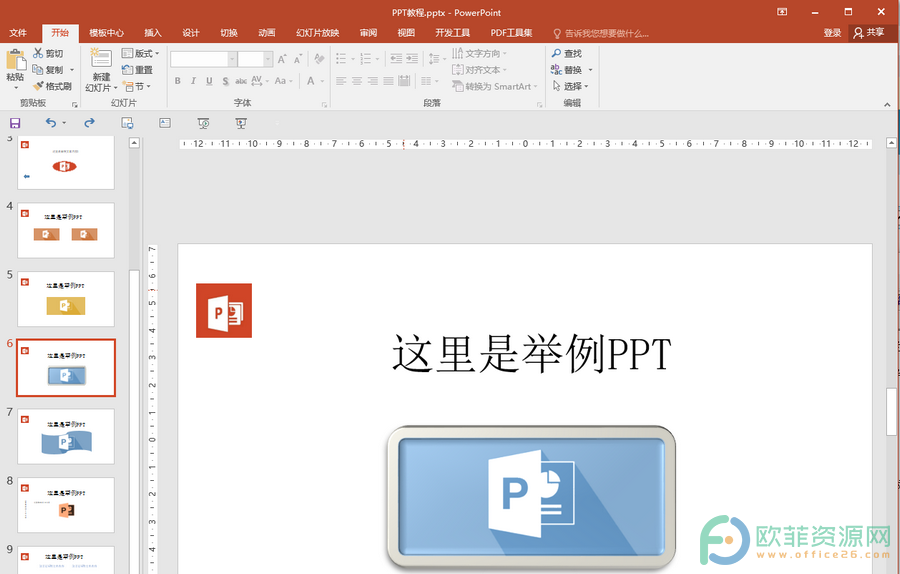
Task: Click the Redo arrow icon
Action: pyautogui.click(x=89, y=122)
